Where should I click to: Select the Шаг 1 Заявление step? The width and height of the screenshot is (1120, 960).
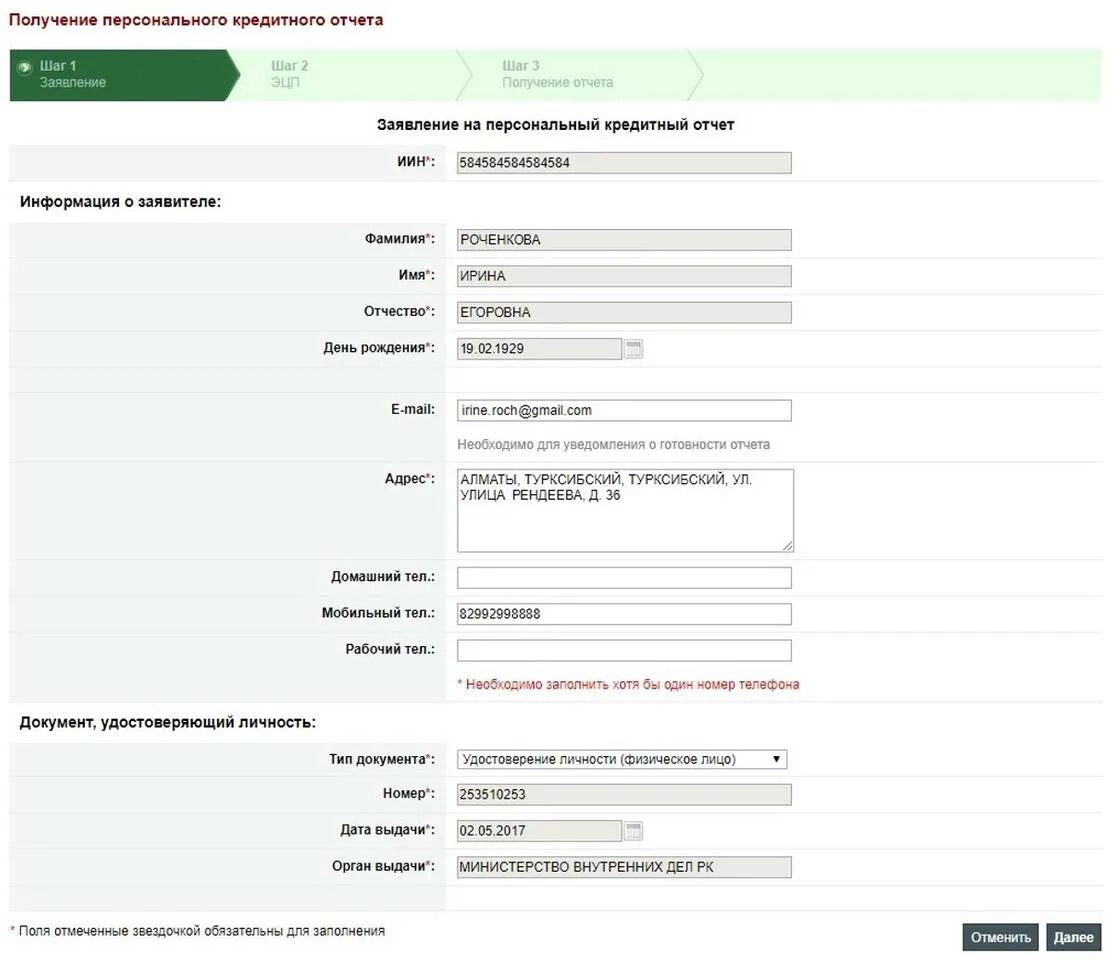point(124,75)
